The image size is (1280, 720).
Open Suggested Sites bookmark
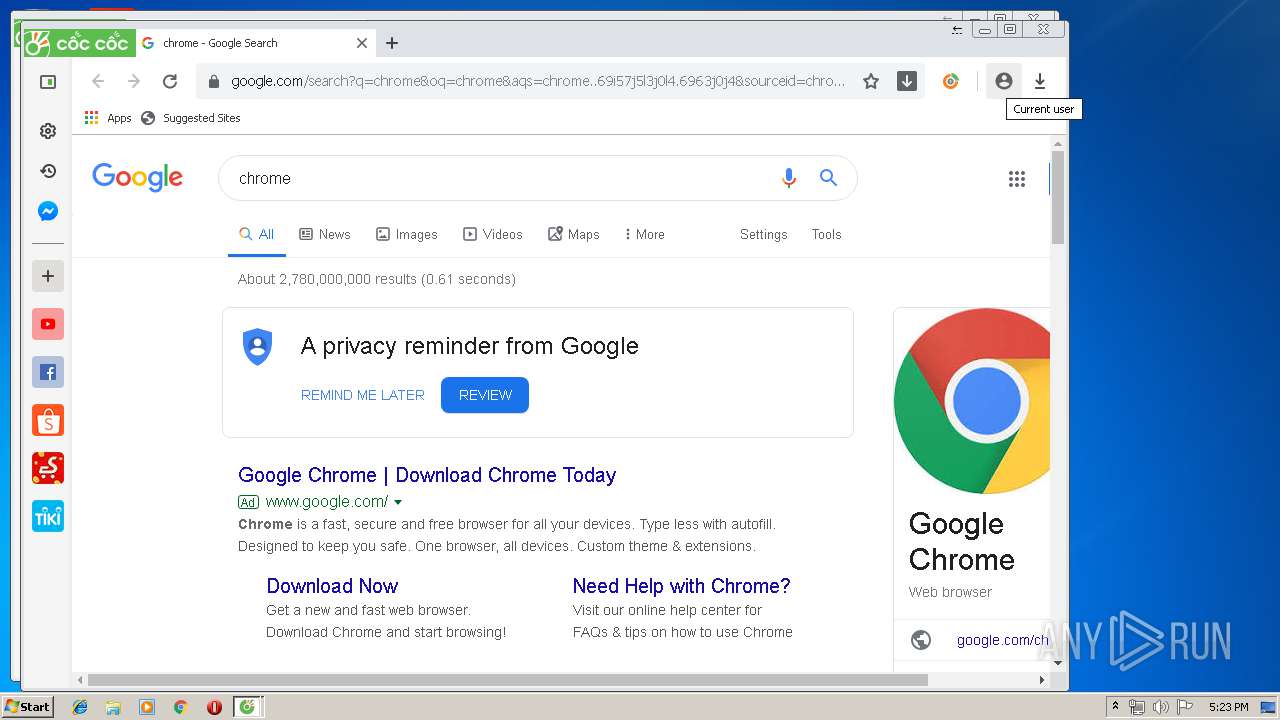pos(191,118)
